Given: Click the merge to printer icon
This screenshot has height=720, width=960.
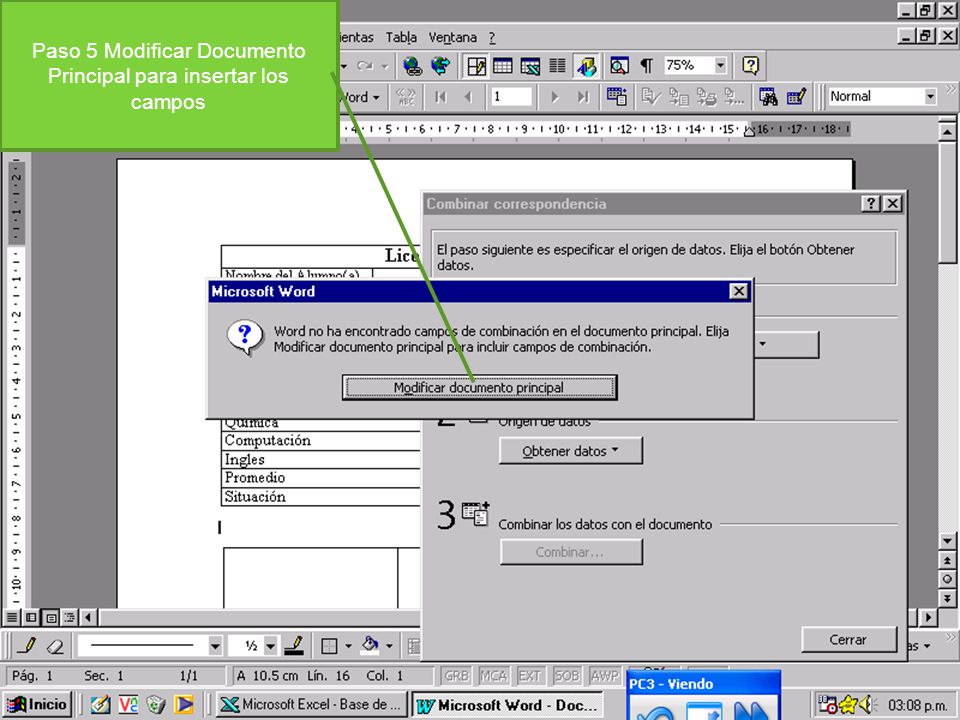Looking at the screenshot, I should click(706, 97).
